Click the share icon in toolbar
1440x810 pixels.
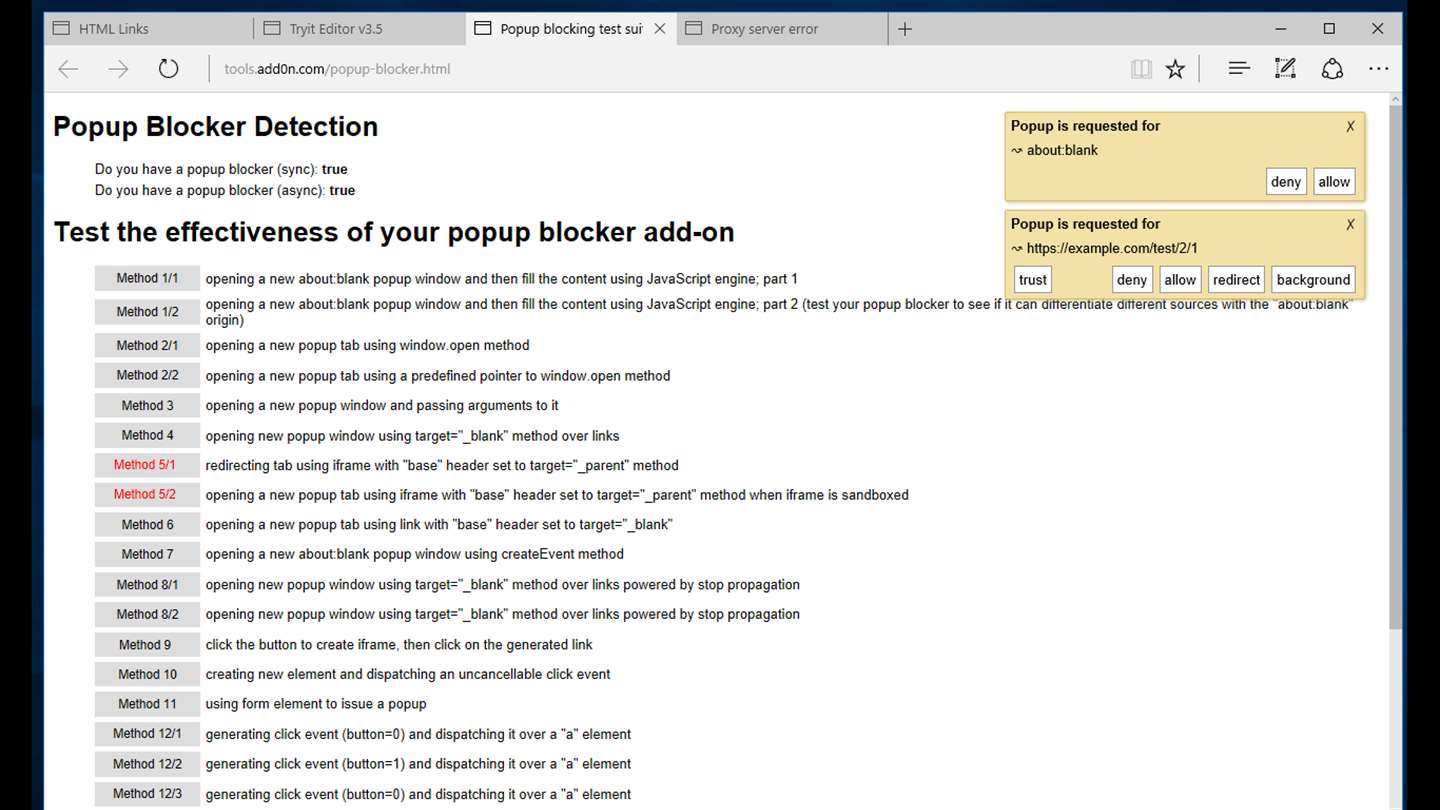pos(1332,69)
